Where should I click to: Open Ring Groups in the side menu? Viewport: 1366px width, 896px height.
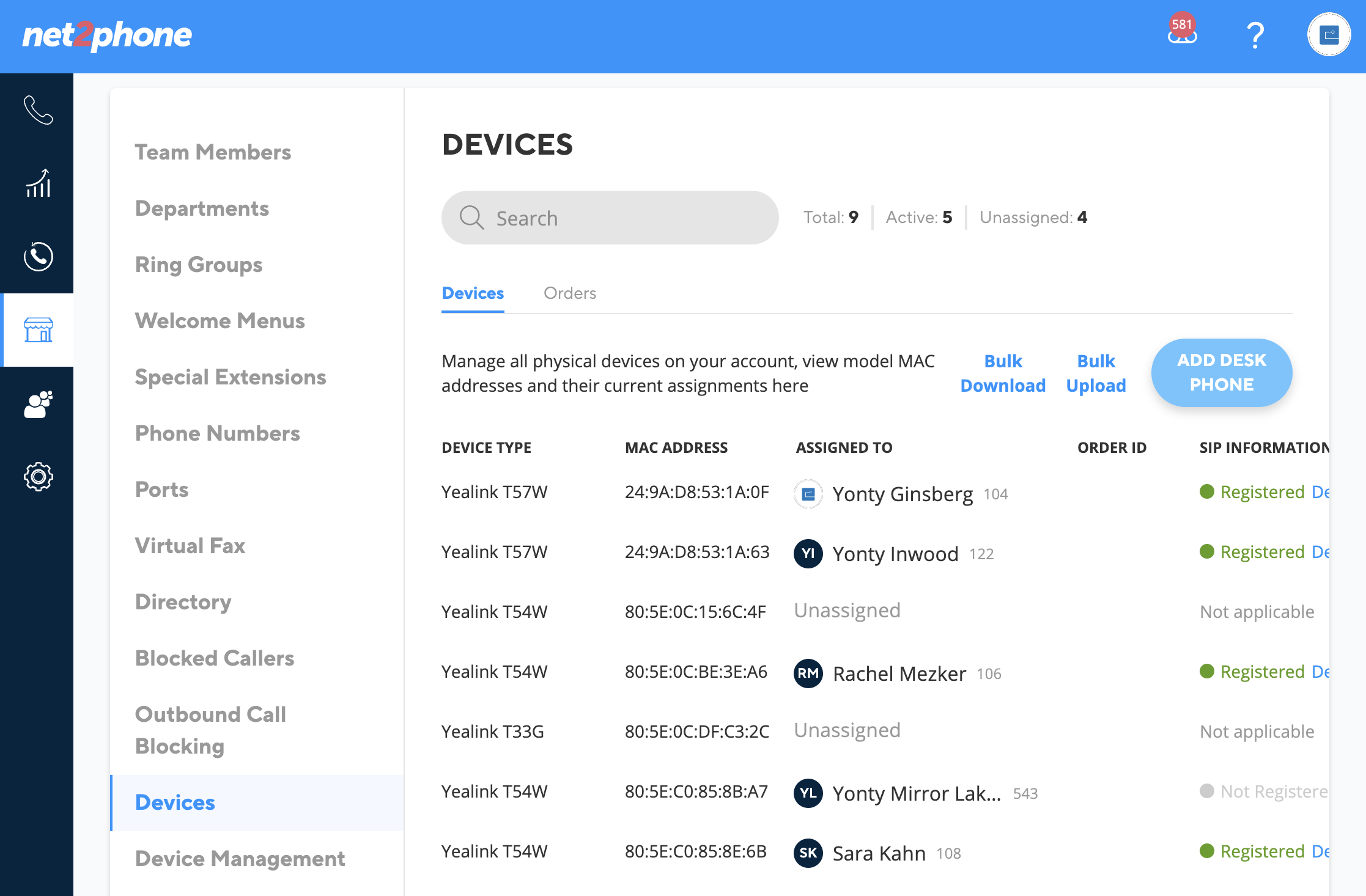199,265
